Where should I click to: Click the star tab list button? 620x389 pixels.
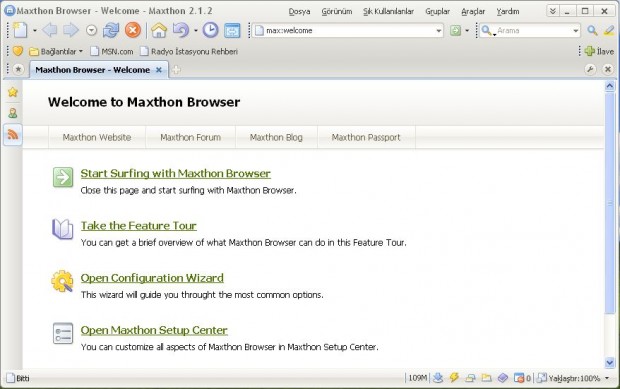pos(18,70)
